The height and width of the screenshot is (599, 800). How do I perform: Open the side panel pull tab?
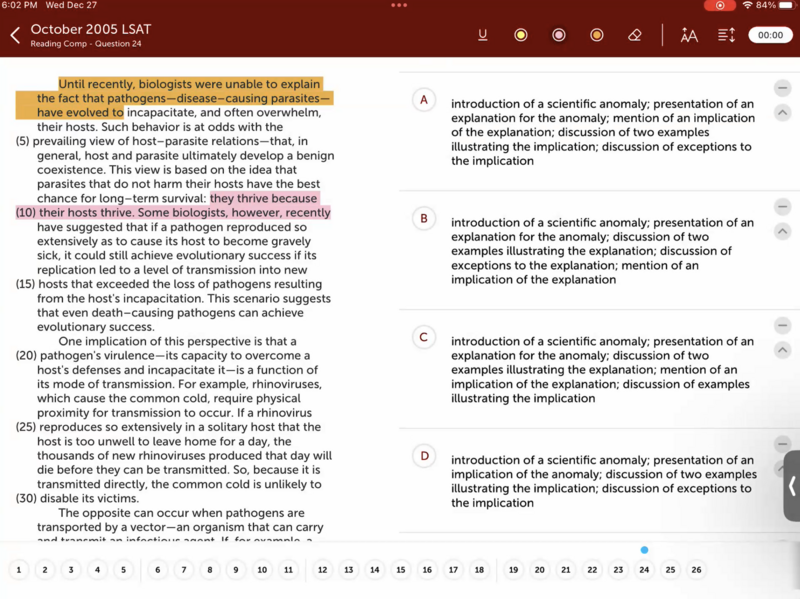(791, 485)
